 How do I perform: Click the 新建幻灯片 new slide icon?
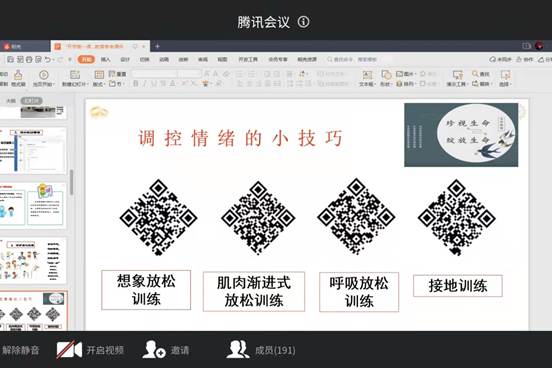click(75, 75)
